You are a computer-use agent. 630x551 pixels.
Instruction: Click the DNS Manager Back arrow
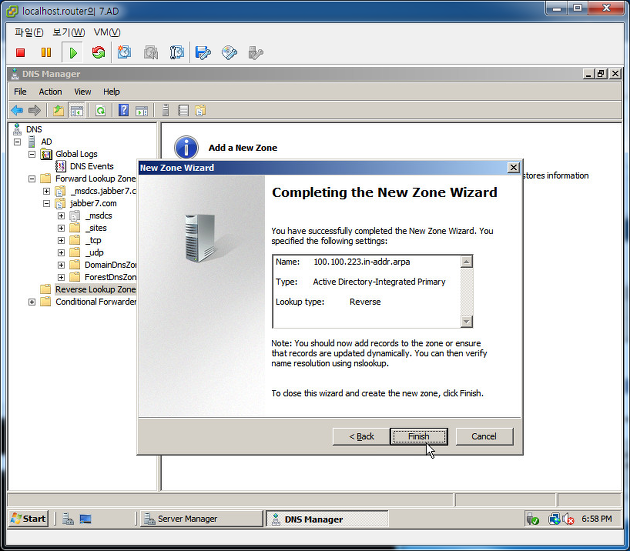point(17,110)
